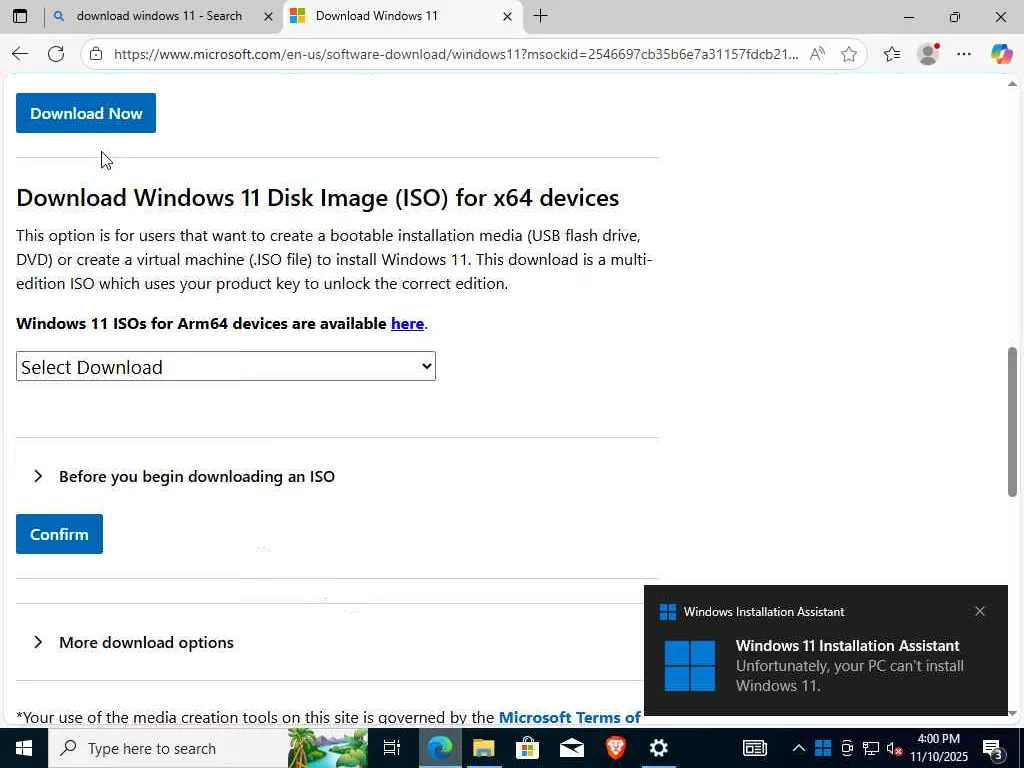Click the taskbar search box
Screen dimensions: 1024x768
[x=168, y=748]
